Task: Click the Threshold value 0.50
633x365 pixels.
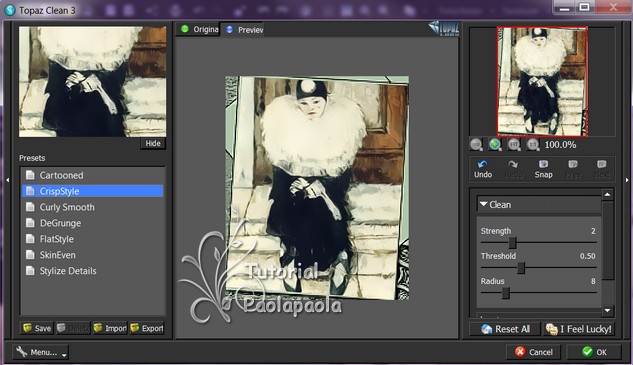Action: click(587, 256)
